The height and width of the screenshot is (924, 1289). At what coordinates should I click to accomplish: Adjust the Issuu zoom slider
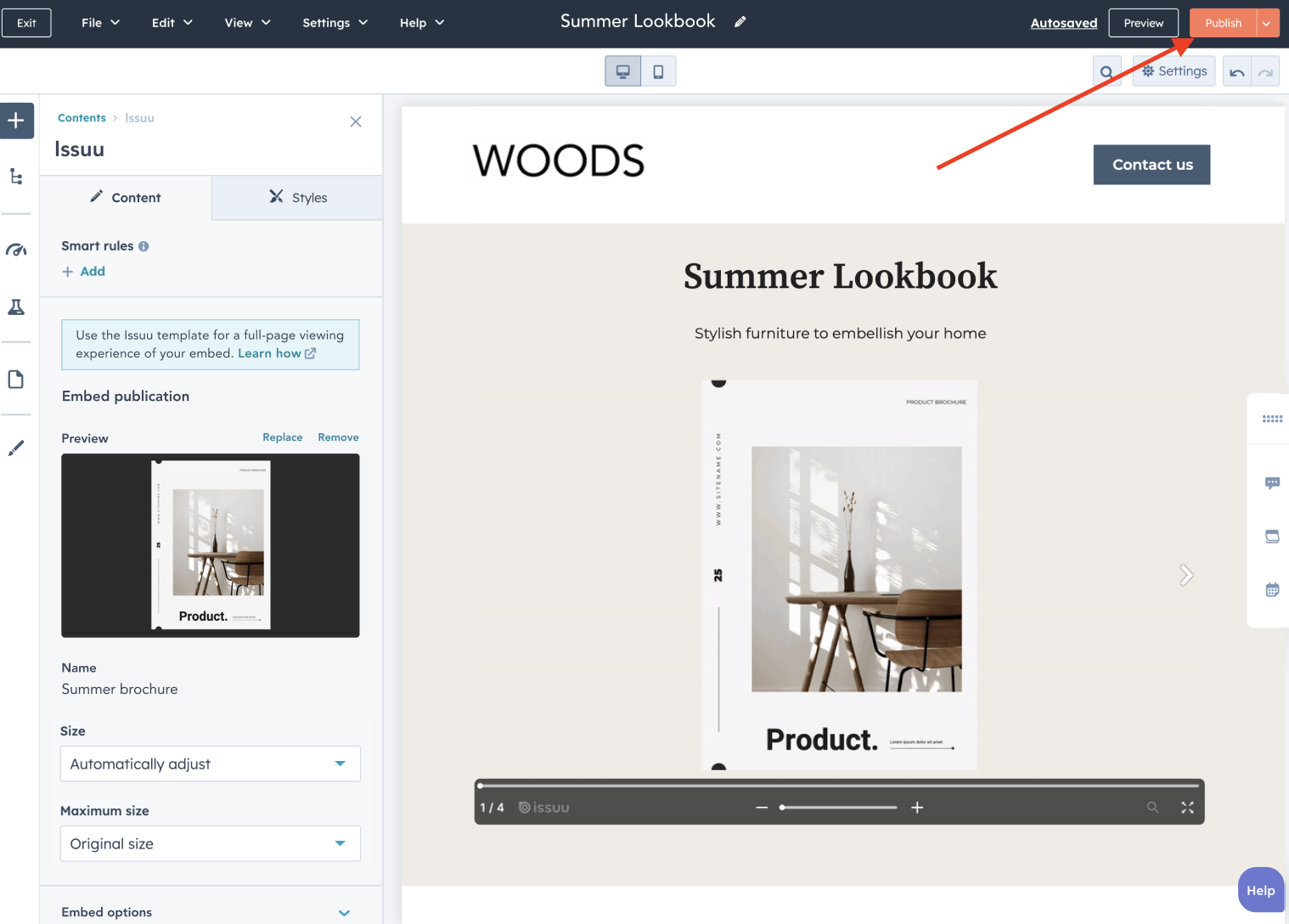(x=838, y=808)
